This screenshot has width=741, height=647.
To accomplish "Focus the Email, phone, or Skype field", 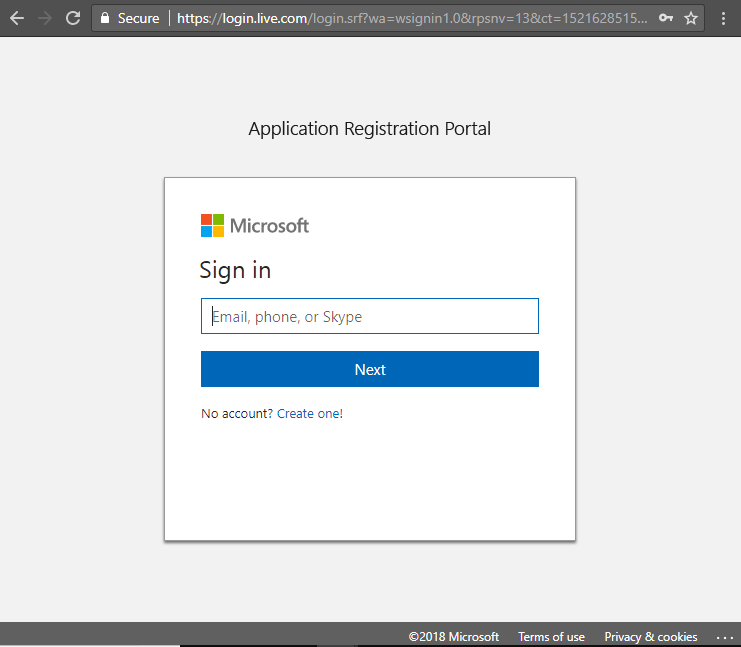I will pyautogui.click(x=370, y=316).
